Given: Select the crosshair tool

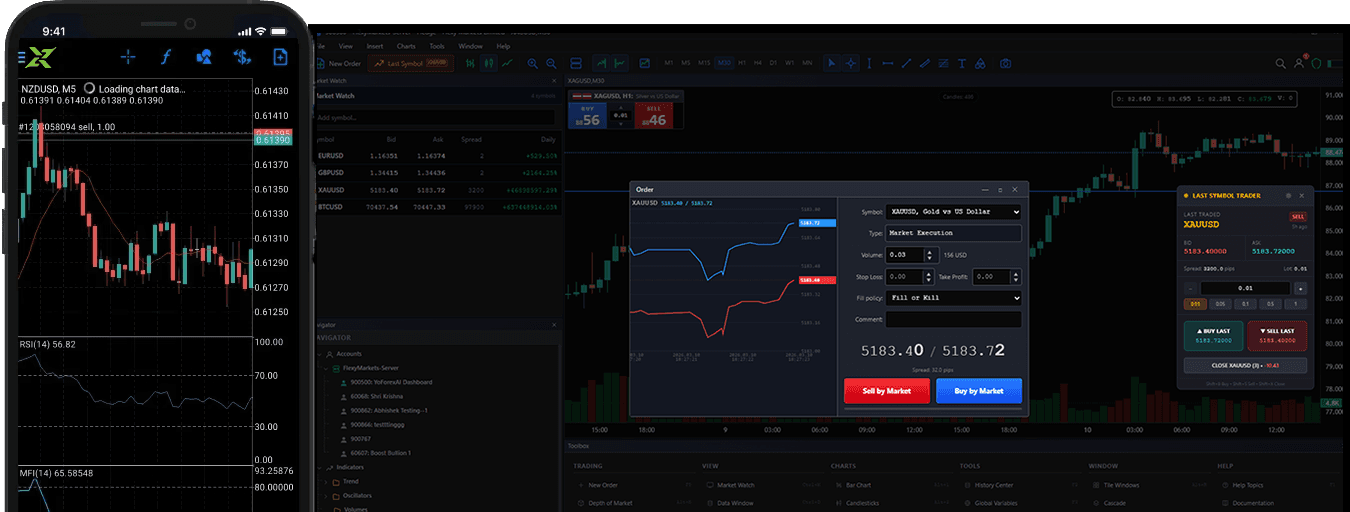Looking at the screenshot, I should coord(851,63).
